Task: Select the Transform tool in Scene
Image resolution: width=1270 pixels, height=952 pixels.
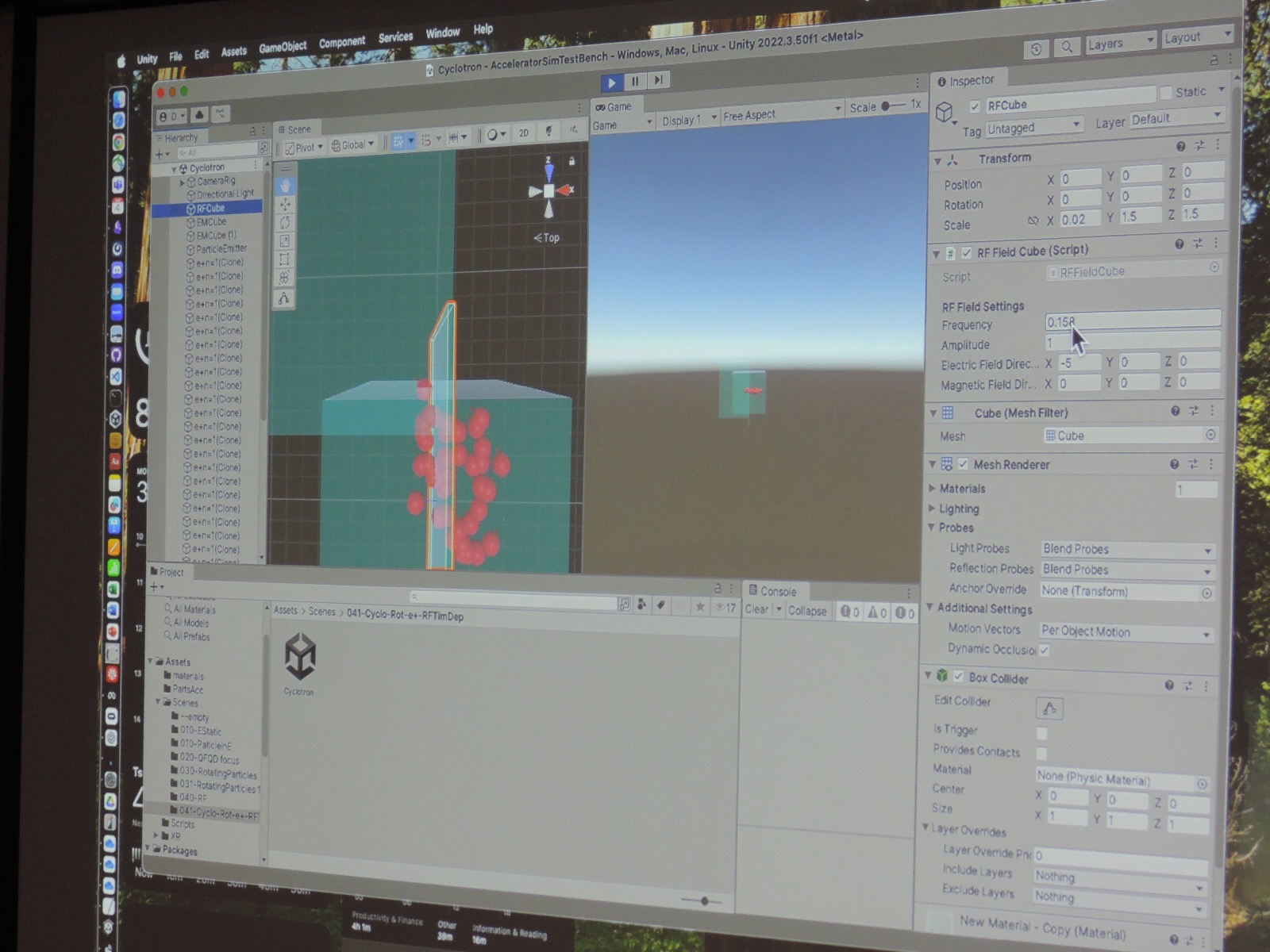Action: tap(284, 278)
